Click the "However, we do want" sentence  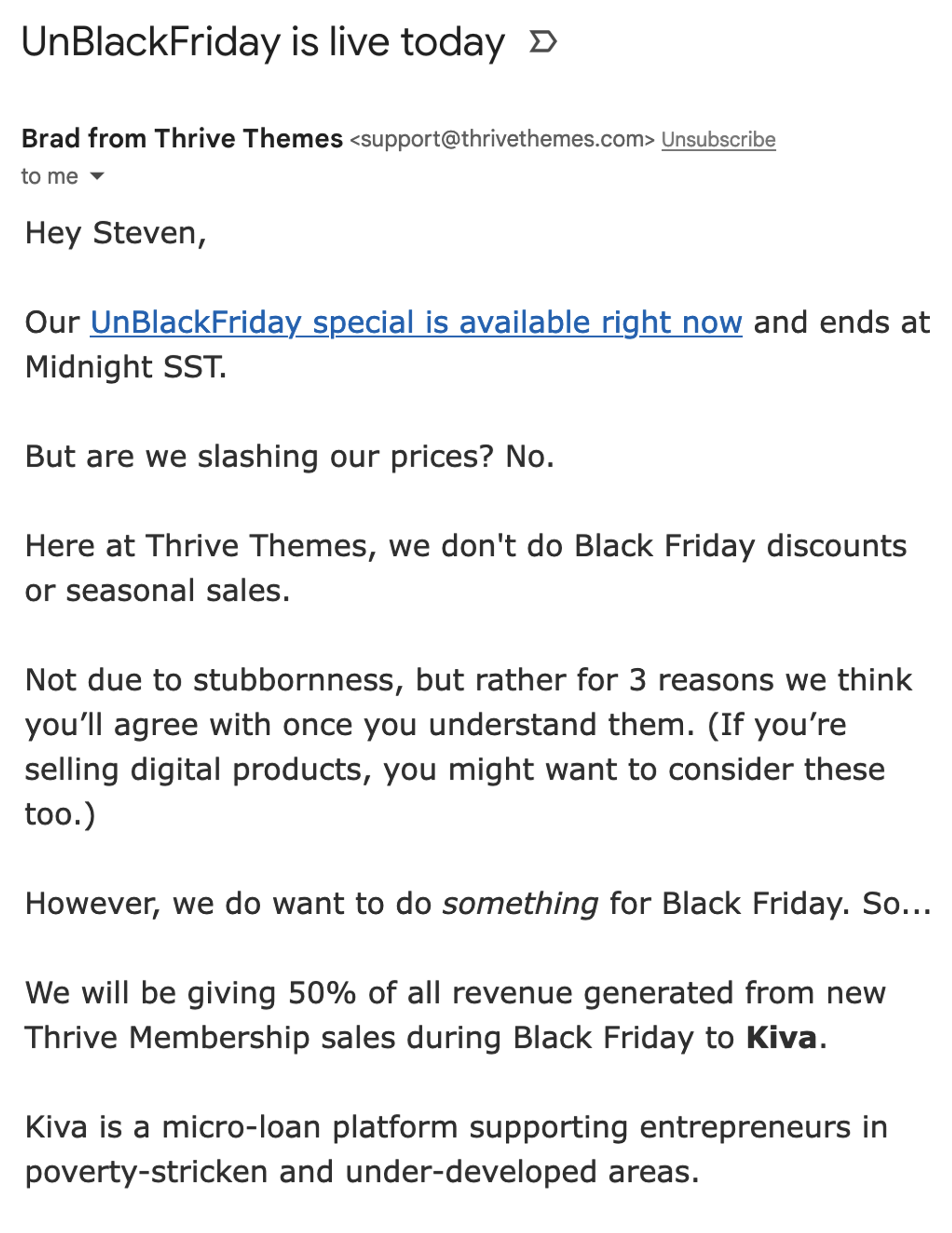coord(226,903)
